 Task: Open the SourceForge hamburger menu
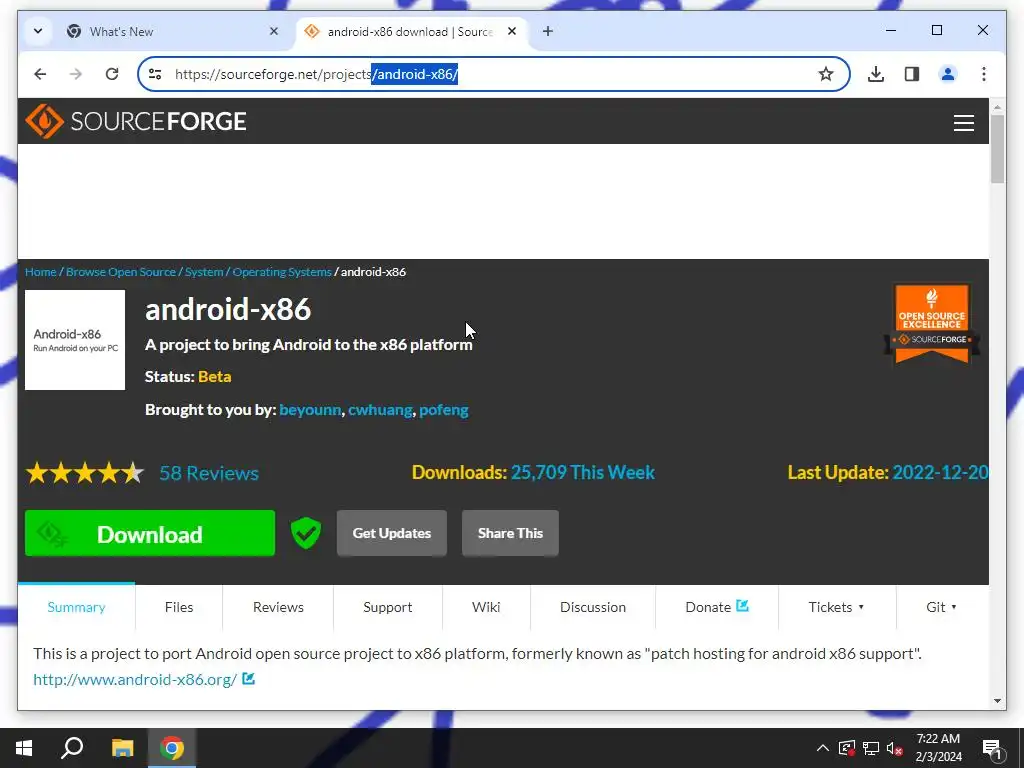pyautogui.click(x=963, y=123)
